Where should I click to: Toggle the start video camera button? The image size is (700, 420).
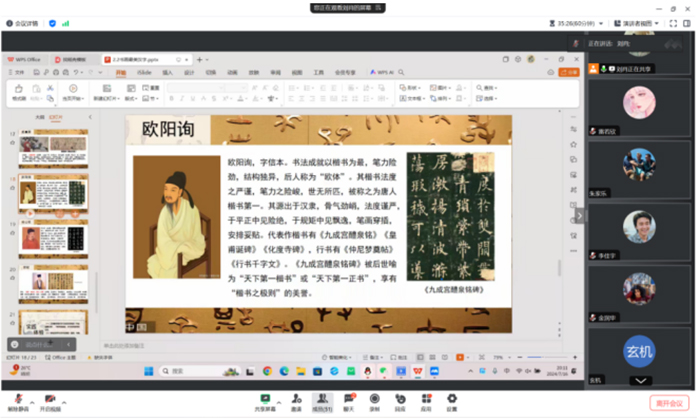[50, 402]
